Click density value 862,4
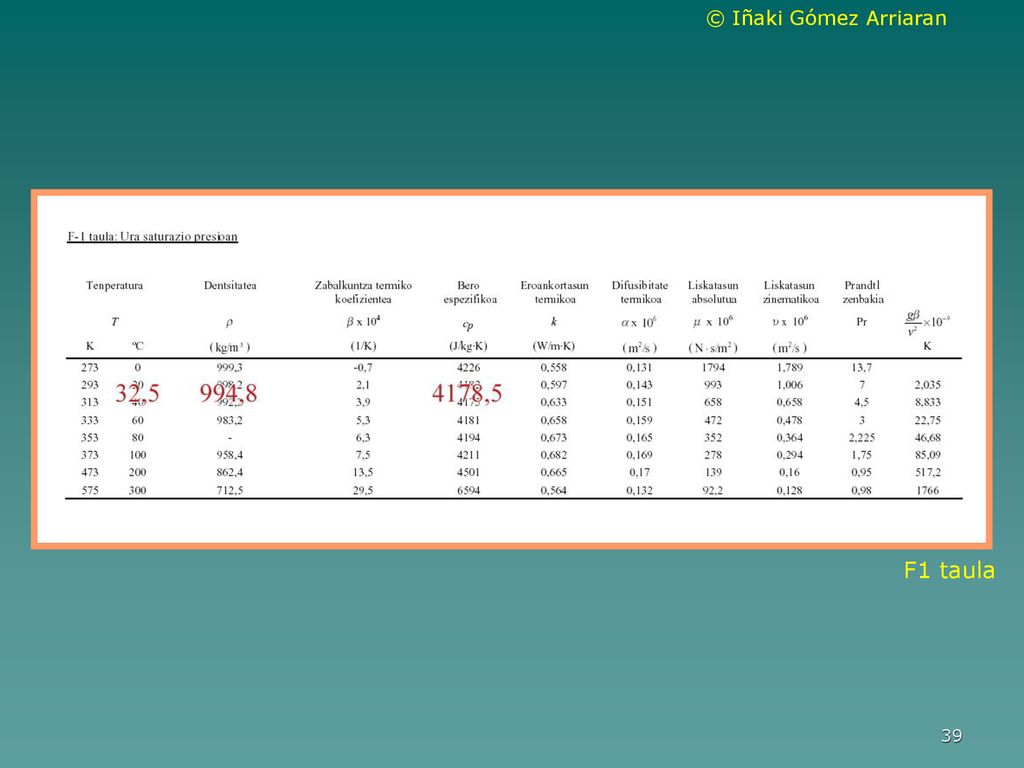The height and width of the screenshot is (768, 1024). (x=230, y=472)
